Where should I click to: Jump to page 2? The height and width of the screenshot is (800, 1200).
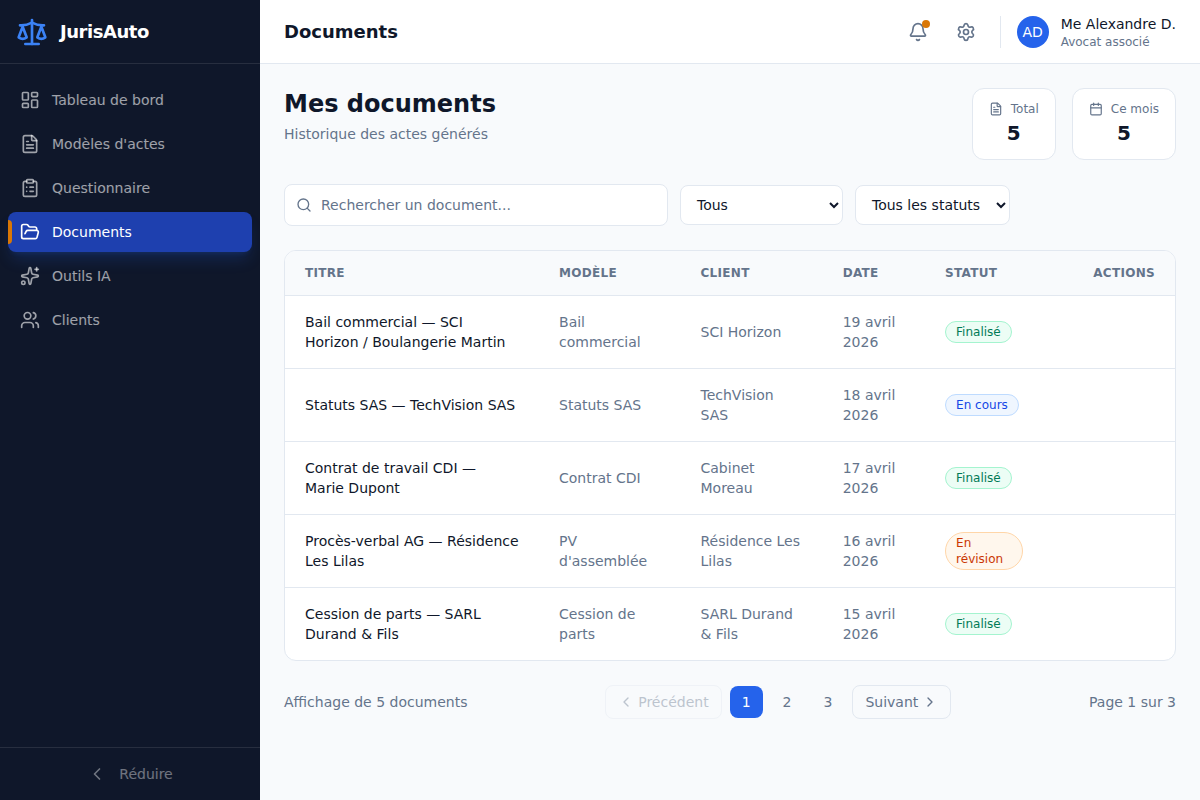(x=787, y=702)
